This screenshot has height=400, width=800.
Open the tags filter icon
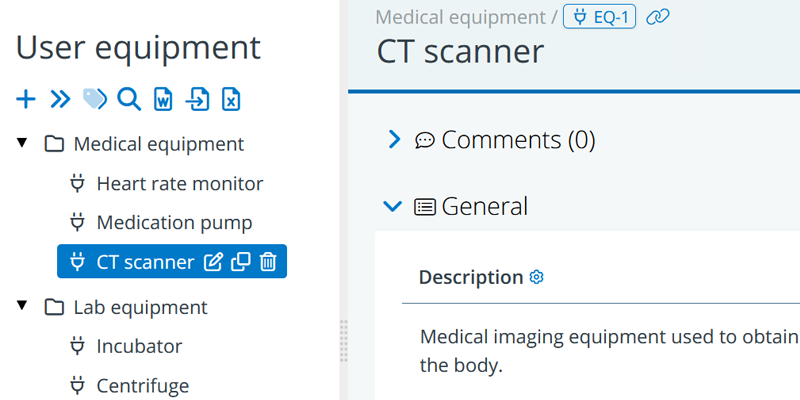94,98
